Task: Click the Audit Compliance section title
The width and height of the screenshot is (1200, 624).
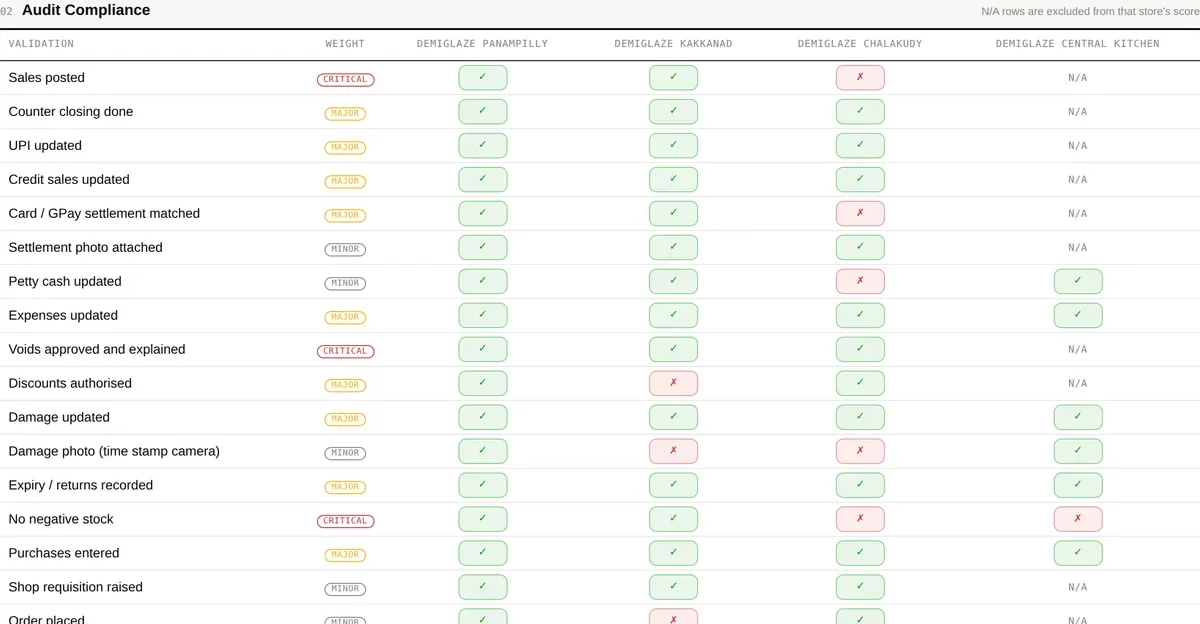Action: [86, 11]
